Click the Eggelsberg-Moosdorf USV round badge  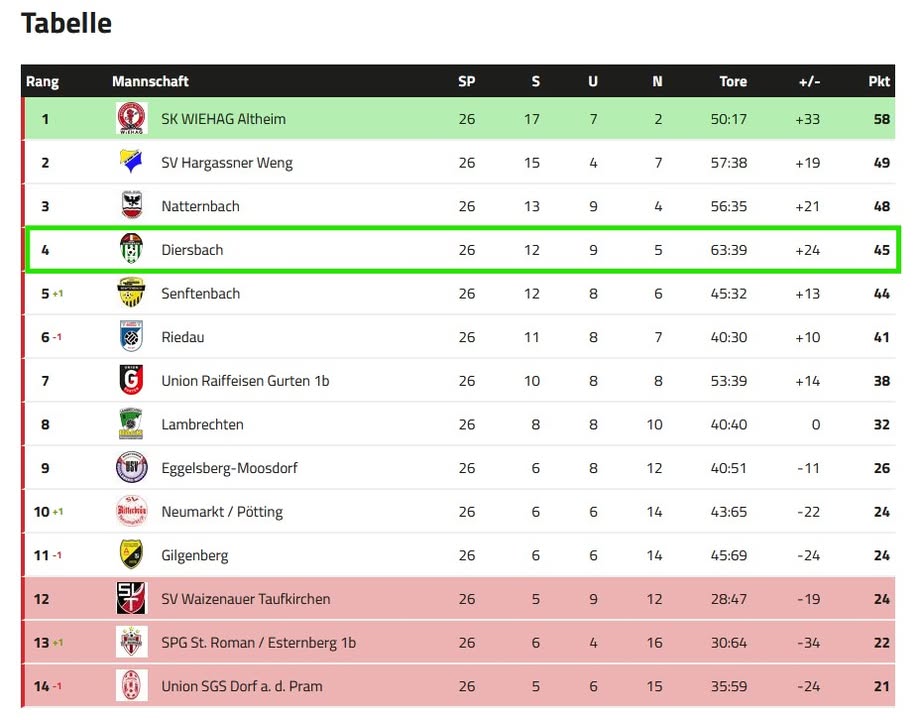pos(132,467)
